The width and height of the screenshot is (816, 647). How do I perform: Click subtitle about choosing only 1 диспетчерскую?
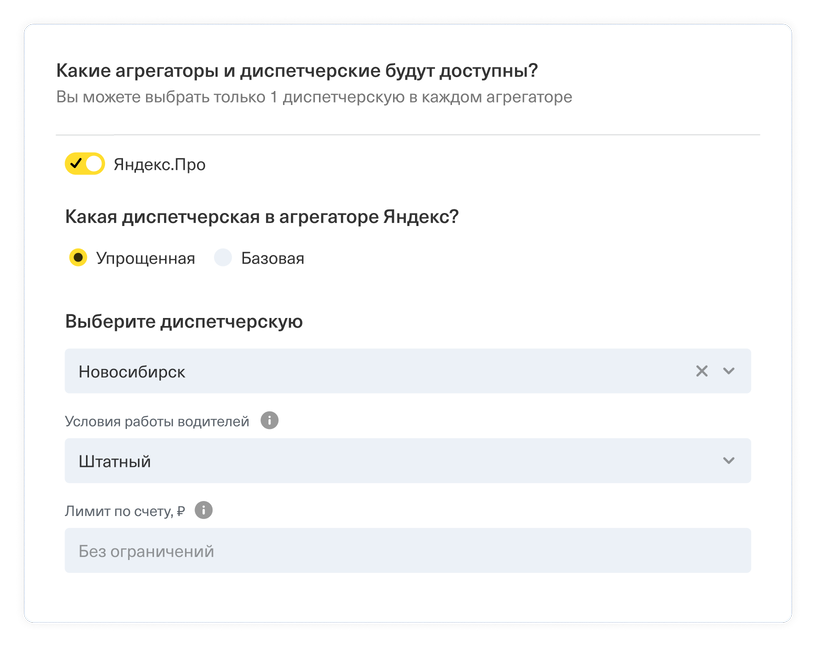[x=314, y=97]
